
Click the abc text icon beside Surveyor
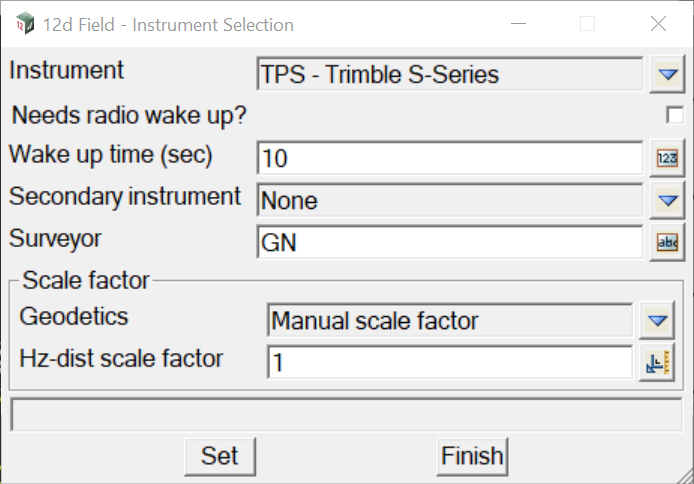(666, 242)
